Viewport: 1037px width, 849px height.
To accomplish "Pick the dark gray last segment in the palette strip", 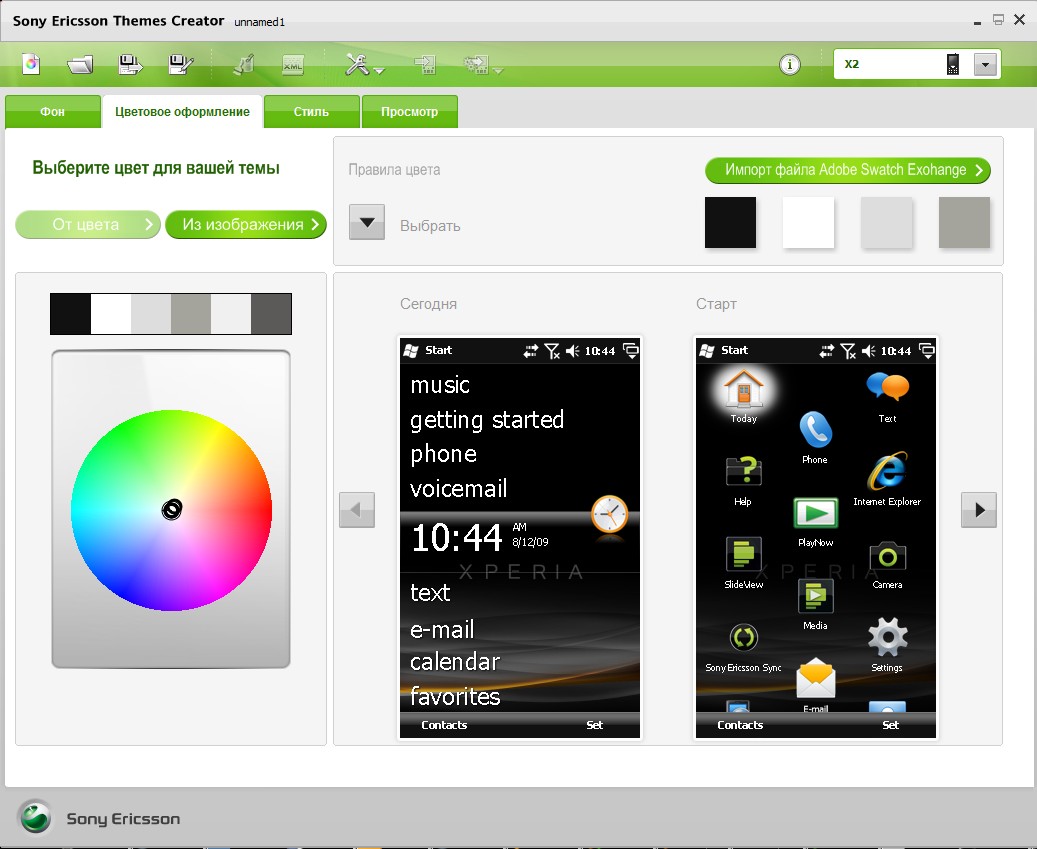I will (x=271, y=313).
